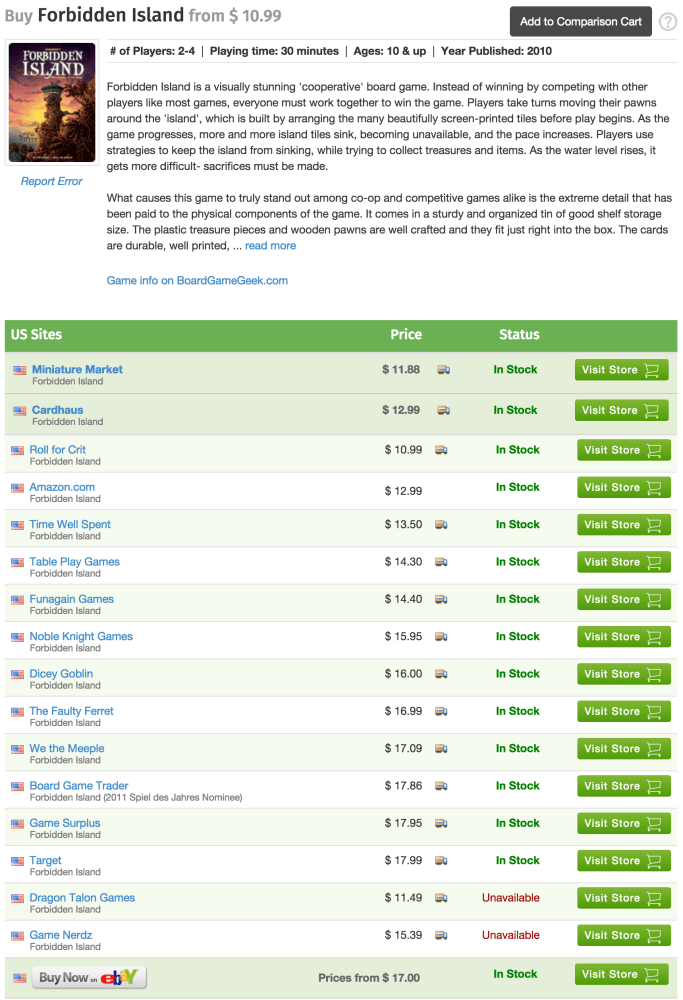Open the Cardhaus store link
This screenshot has width=683, height=1000.
point(57,410)
